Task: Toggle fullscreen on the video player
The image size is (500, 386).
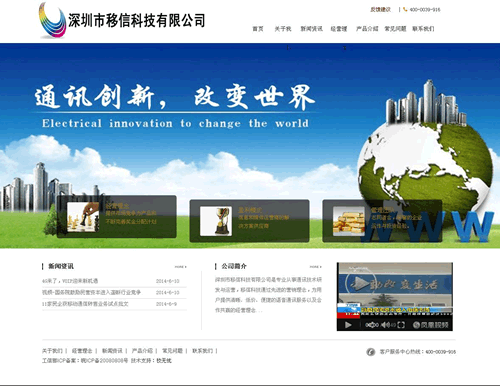Action: click(401, 325)
